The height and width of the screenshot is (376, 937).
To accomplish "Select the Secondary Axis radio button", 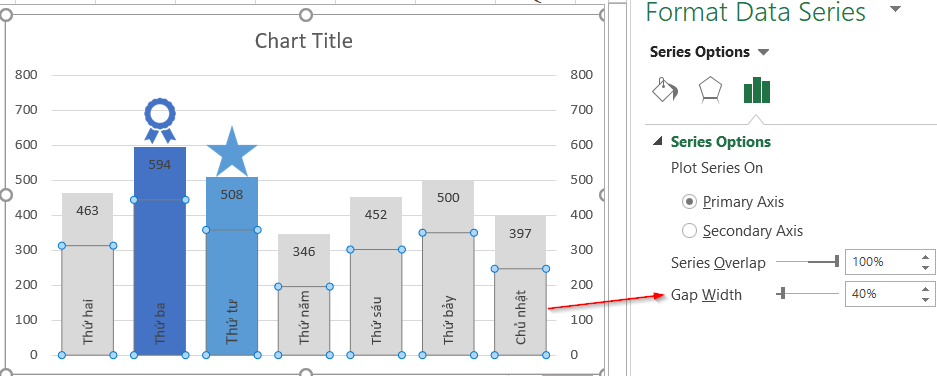I will (x=690, y=231).
